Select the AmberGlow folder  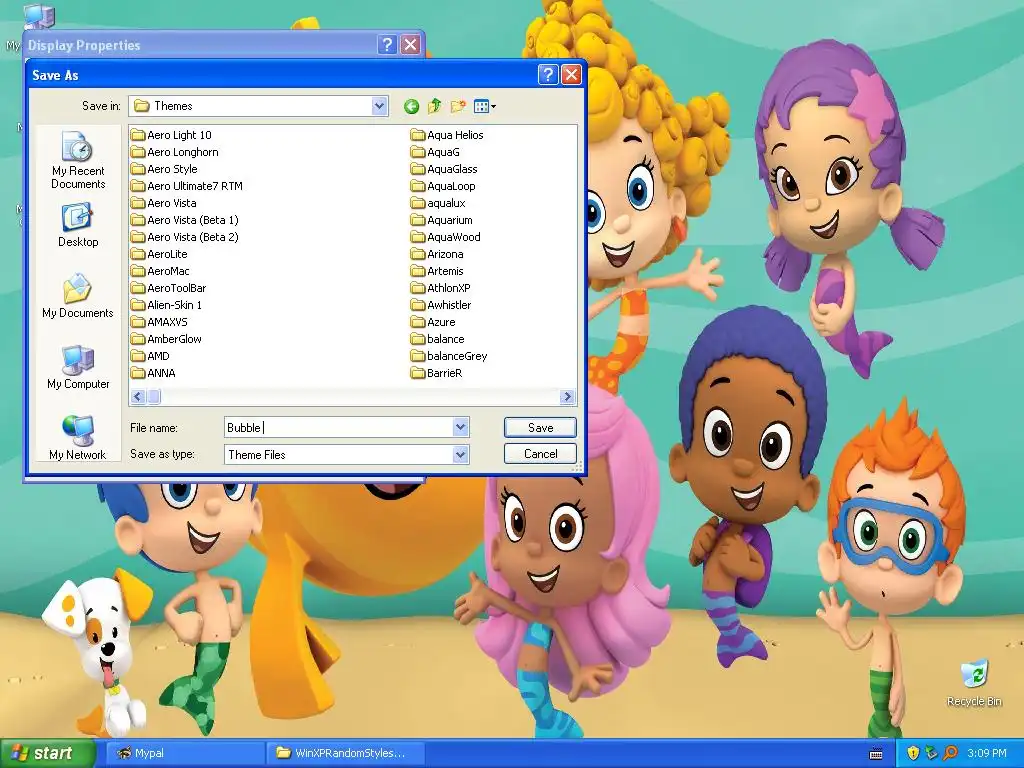point(167,339)
